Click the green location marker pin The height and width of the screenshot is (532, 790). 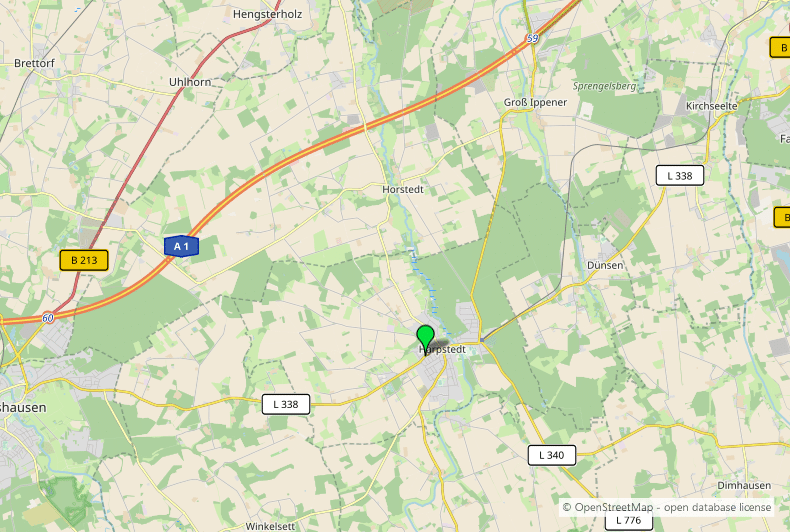coord(426,340)
